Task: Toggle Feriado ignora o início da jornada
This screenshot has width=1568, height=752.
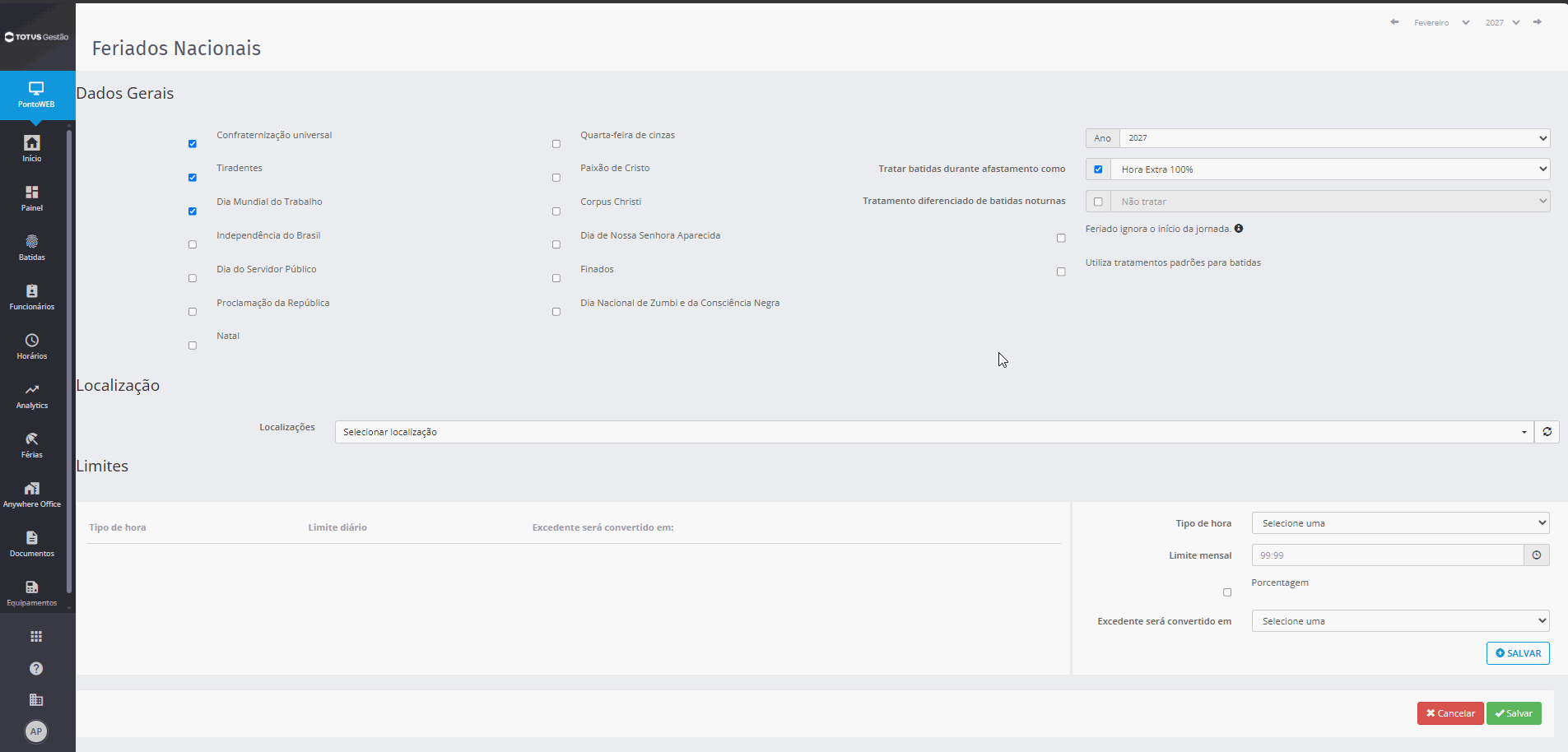Action: [x=1061, y=238]
